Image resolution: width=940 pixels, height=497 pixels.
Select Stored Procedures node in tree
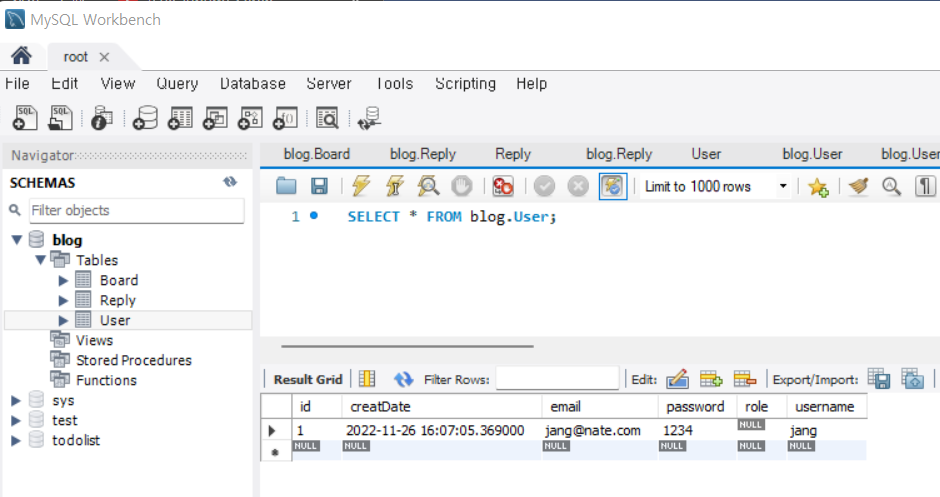point(134,360)
